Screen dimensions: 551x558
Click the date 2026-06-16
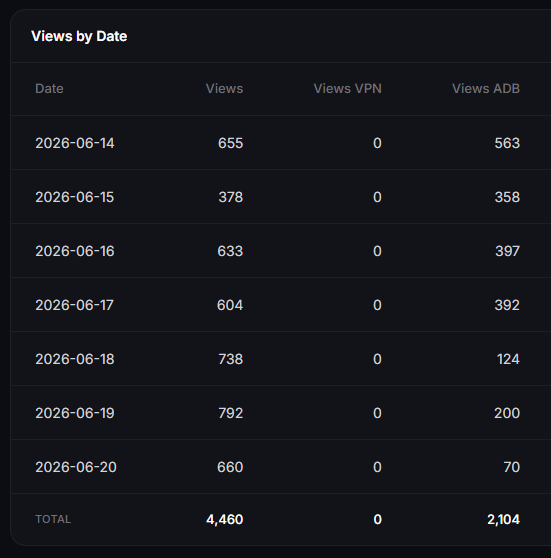pyautogui.click(x=75, y=251)
